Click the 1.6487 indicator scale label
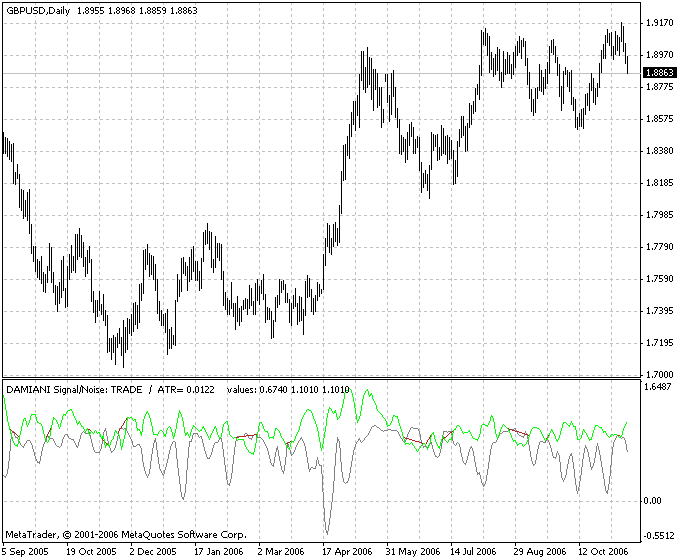The image size is (680, 560). click(x=658, y=386)
